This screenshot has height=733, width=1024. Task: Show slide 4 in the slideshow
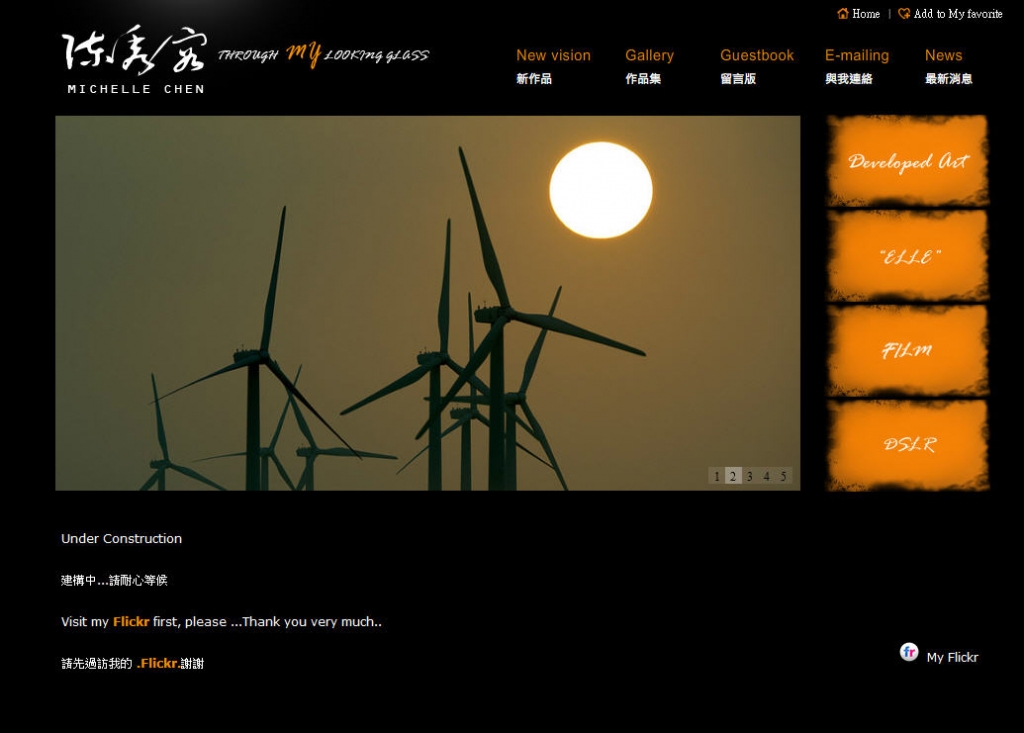click(x=767, y=476)
